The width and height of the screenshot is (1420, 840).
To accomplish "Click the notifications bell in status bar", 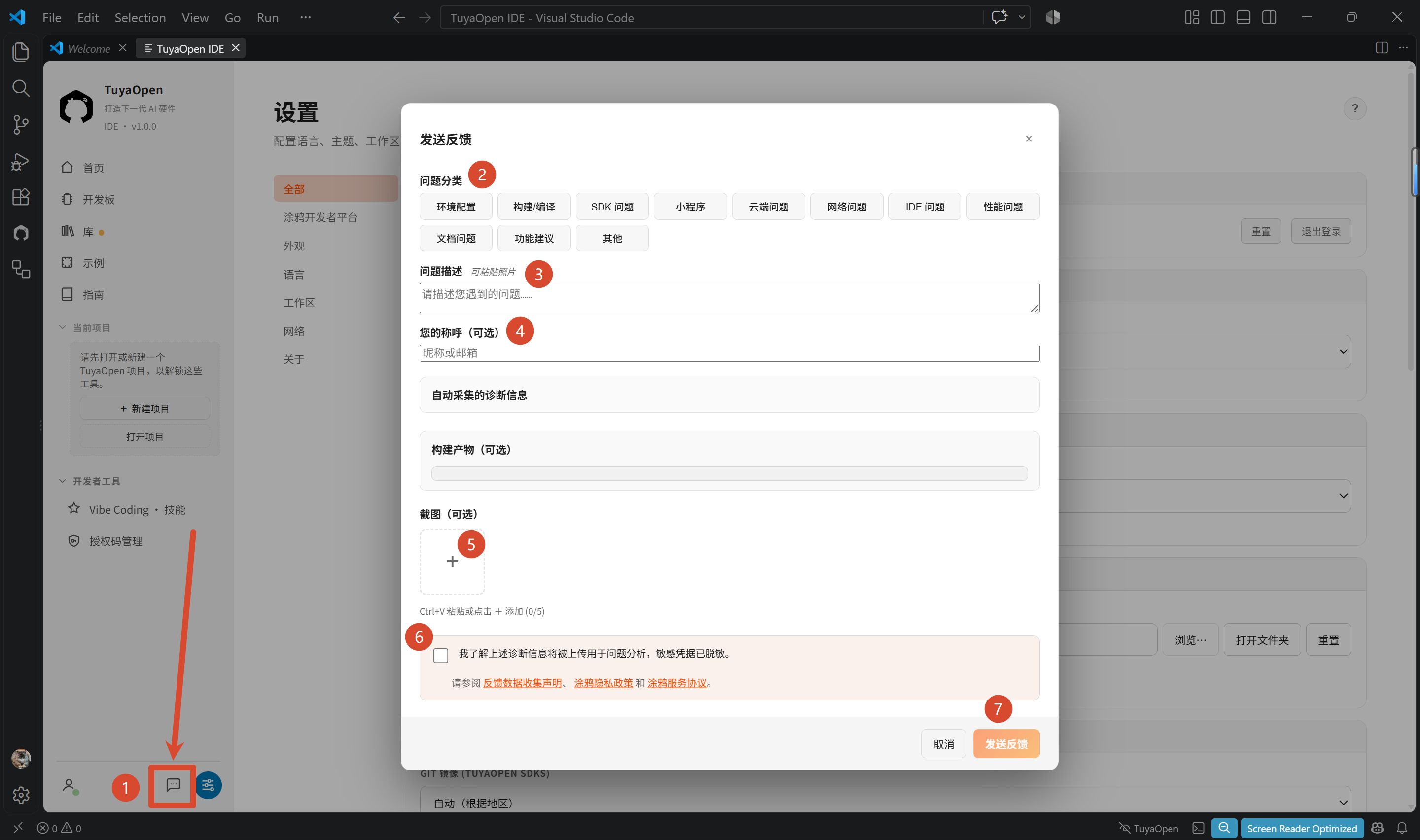I will (1402, 828).
